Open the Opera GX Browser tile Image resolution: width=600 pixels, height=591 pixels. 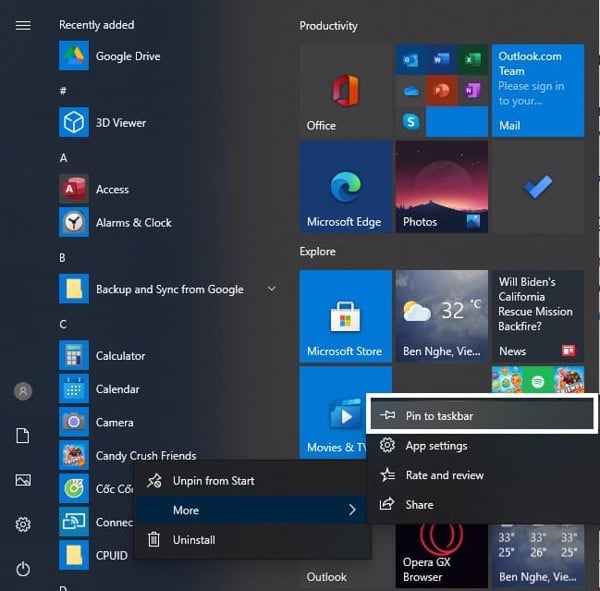pos(442,556)
